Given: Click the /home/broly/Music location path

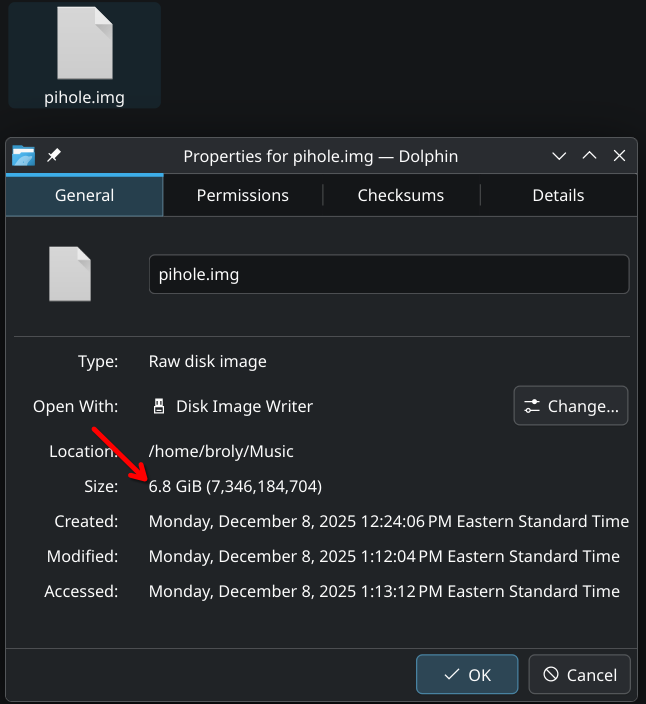Looking at the screenshot, I should pos(221,451).
